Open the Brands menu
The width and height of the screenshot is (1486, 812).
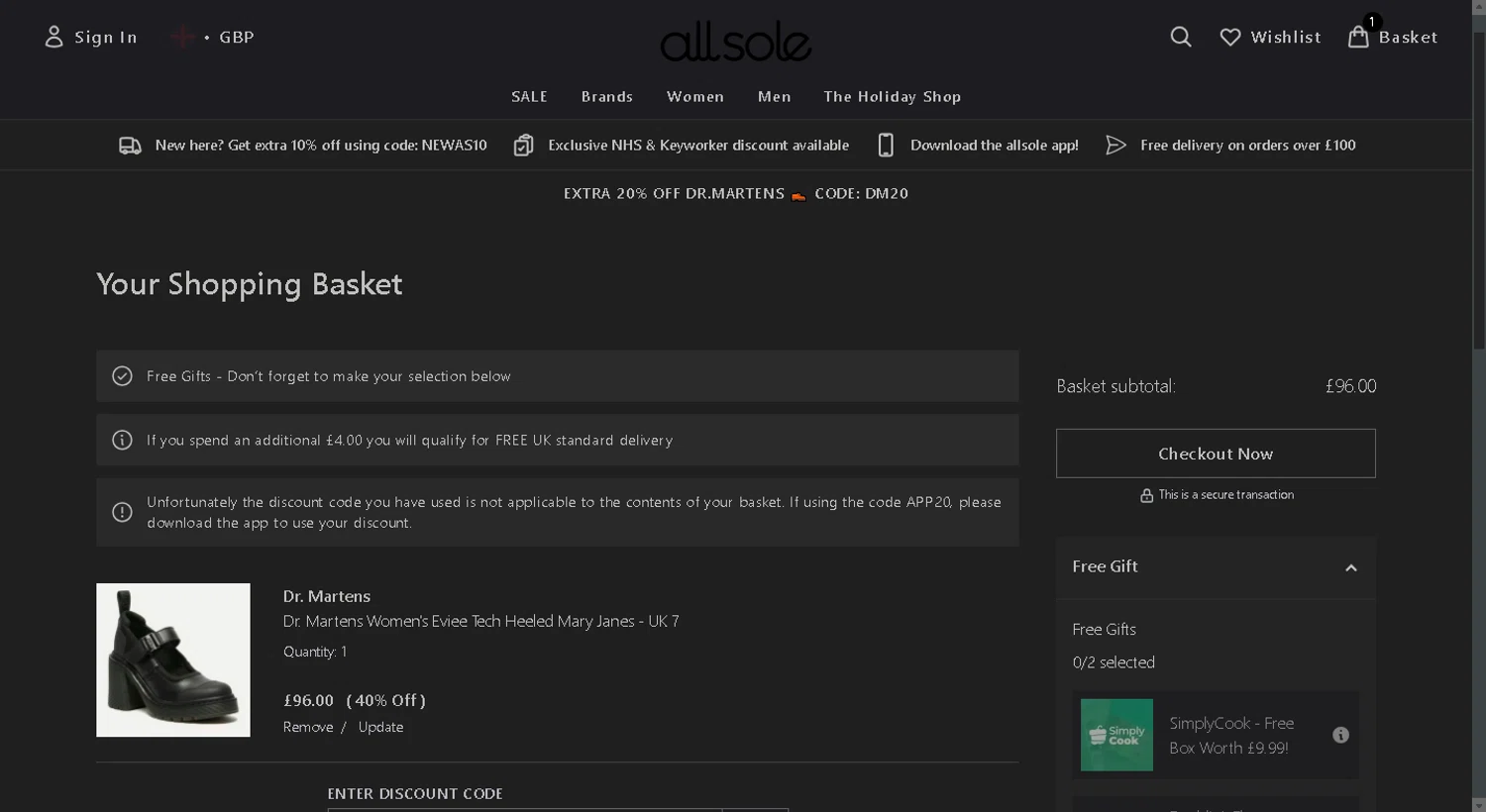607,96
